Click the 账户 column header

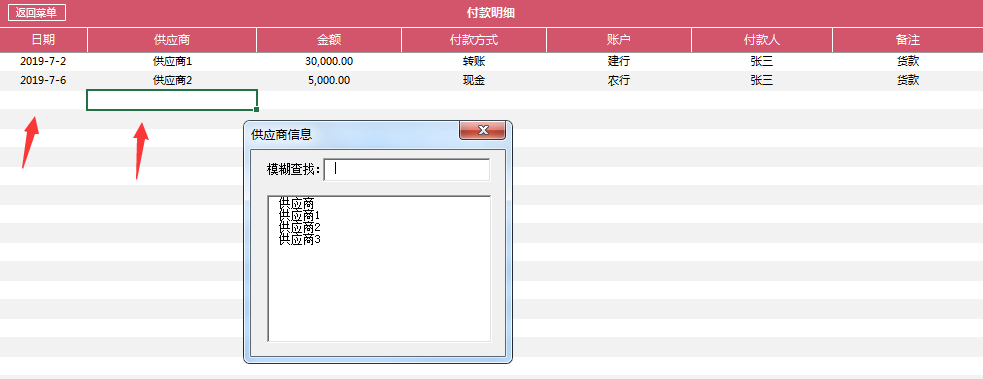click(619, 40)
